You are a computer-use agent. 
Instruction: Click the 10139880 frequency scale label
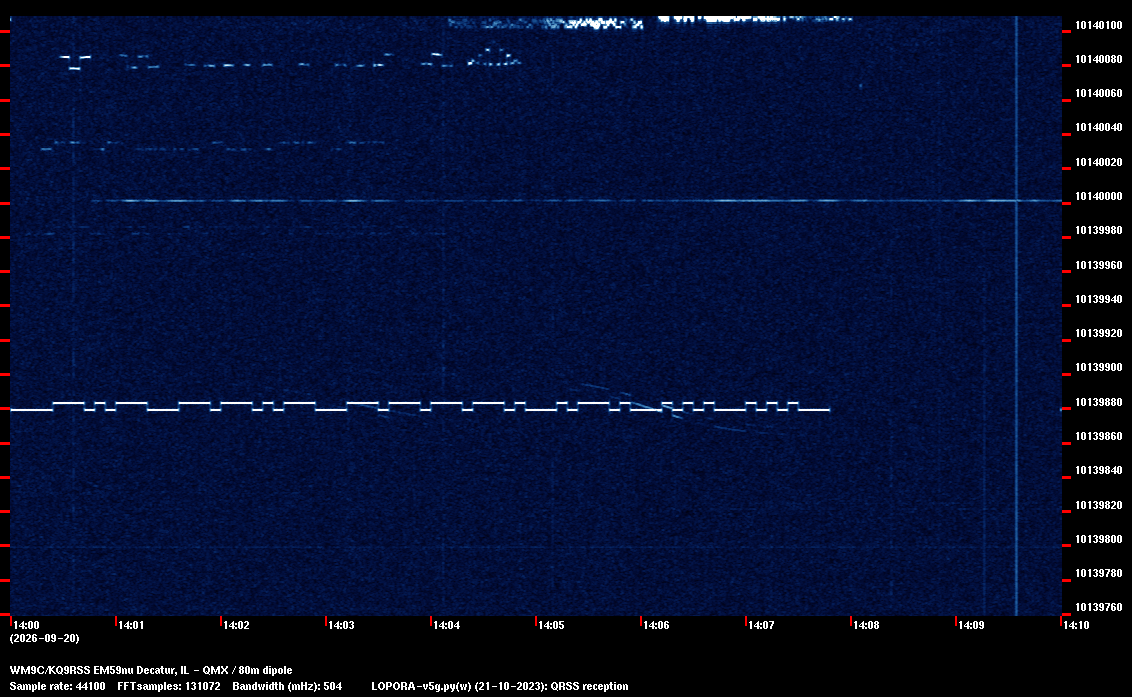[x=1099, y=402]
